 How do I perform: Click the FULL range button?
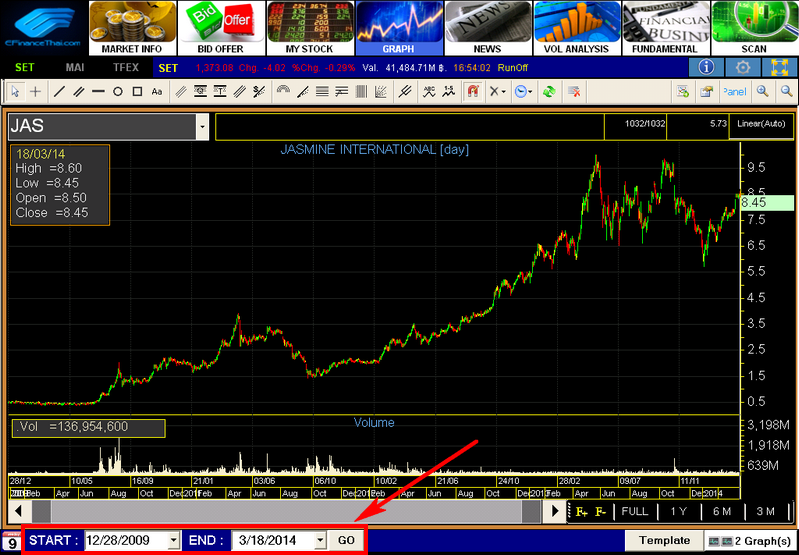635,511
